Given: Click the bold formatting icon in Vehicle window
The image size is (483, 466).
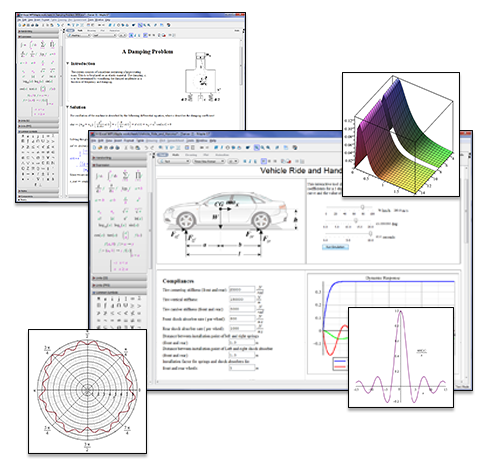Looking at the screenshot, I should coord(244,161).
